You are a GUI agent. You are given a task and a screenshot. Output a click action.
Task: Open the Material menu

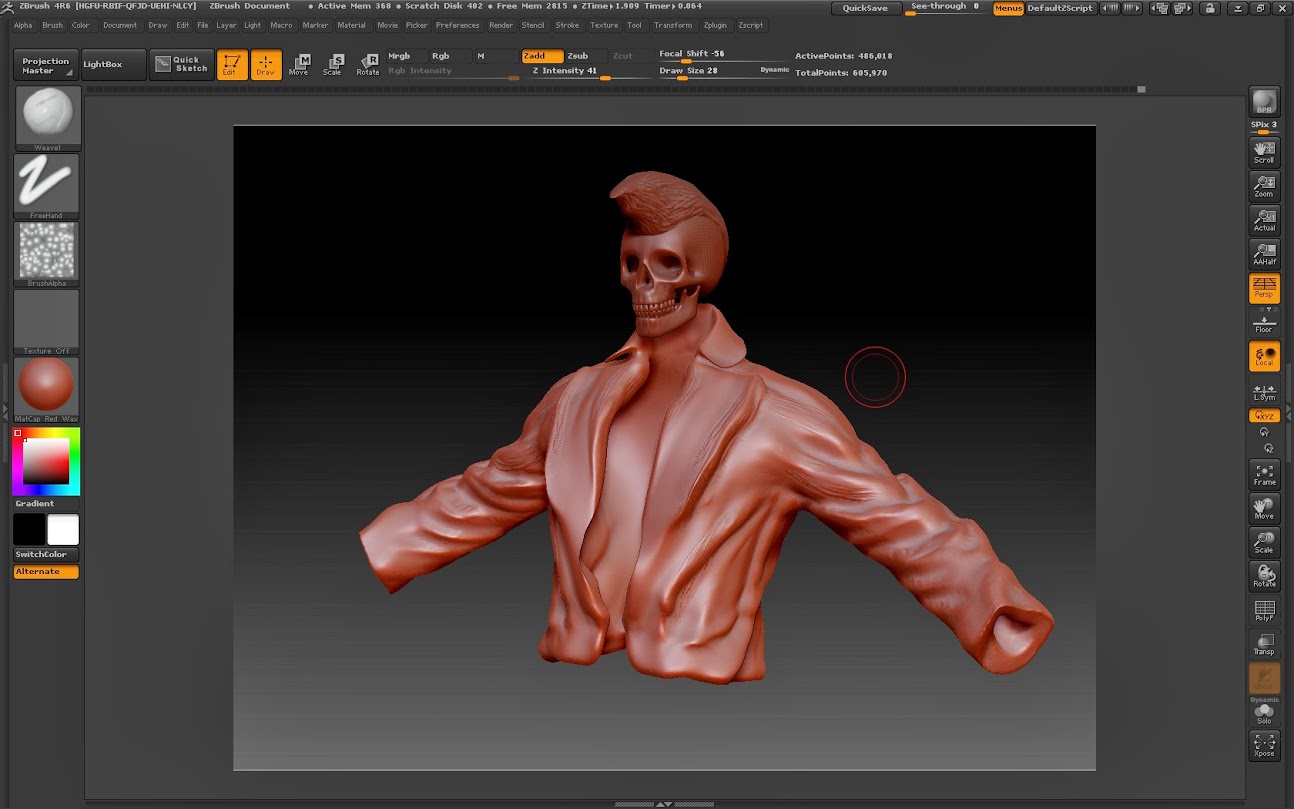pyautogui.click(x=351, y=25)
